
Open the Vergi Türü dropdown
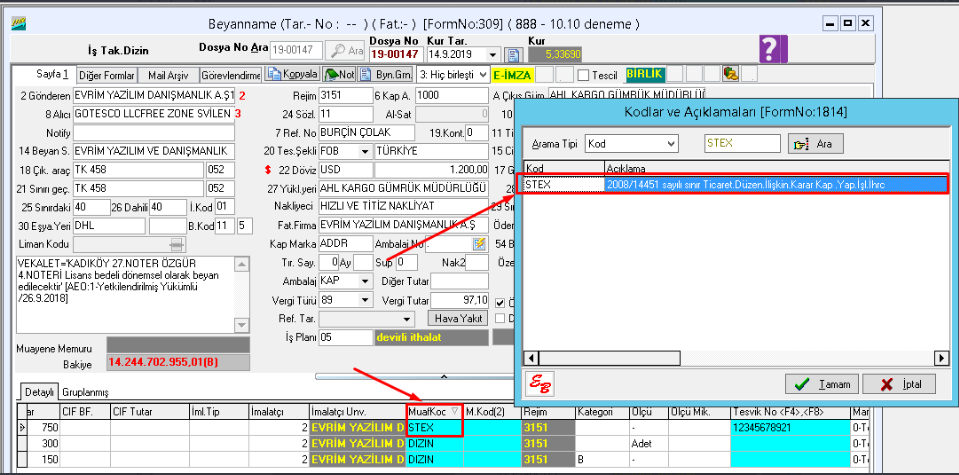[365, 299]
